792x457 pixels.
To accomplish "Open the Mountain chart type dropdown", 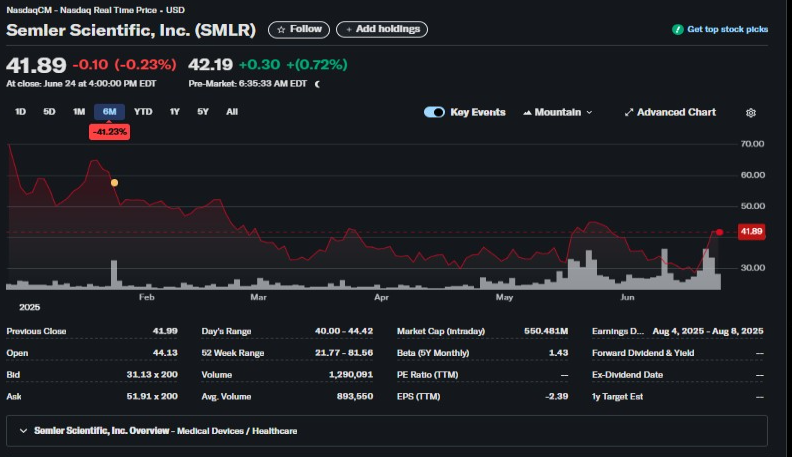I will (x=557, y=112).
